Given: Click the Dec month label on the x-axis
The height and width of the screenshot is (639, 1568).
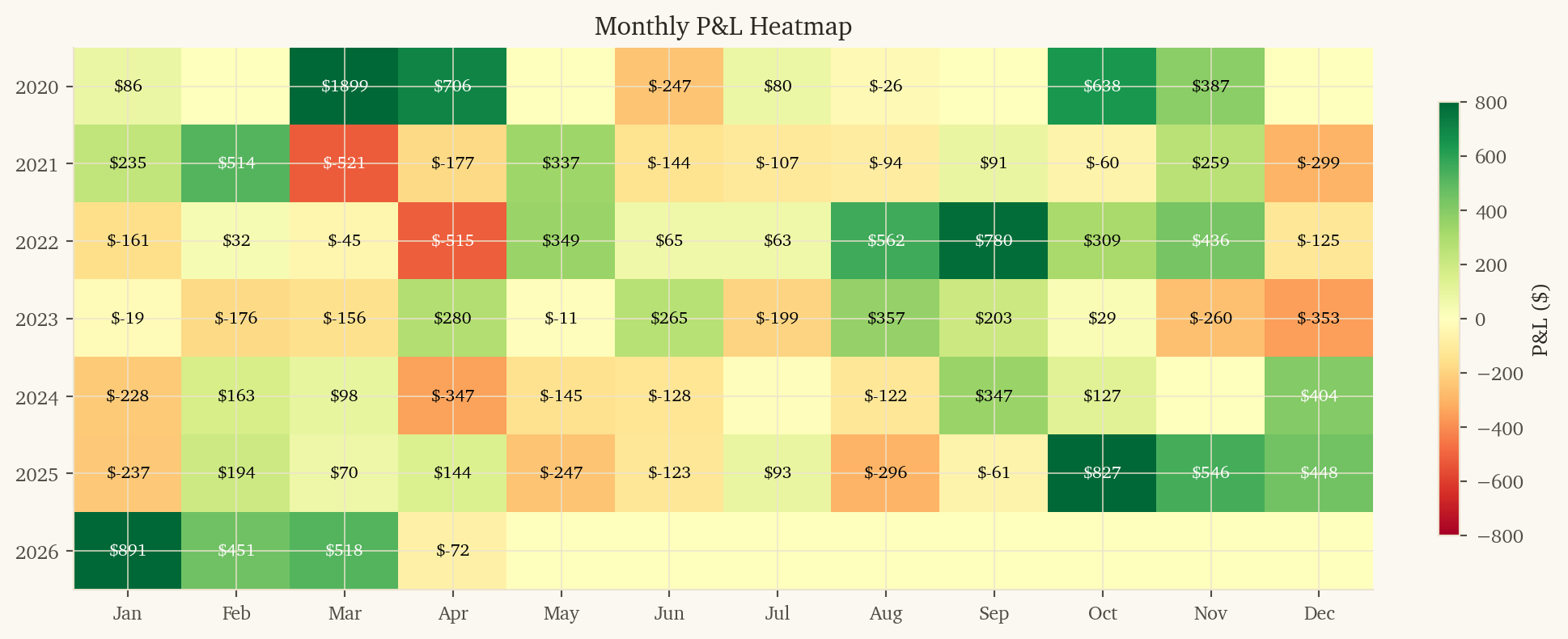Looking at the screenshot, I should click(x=1319, y=614).
